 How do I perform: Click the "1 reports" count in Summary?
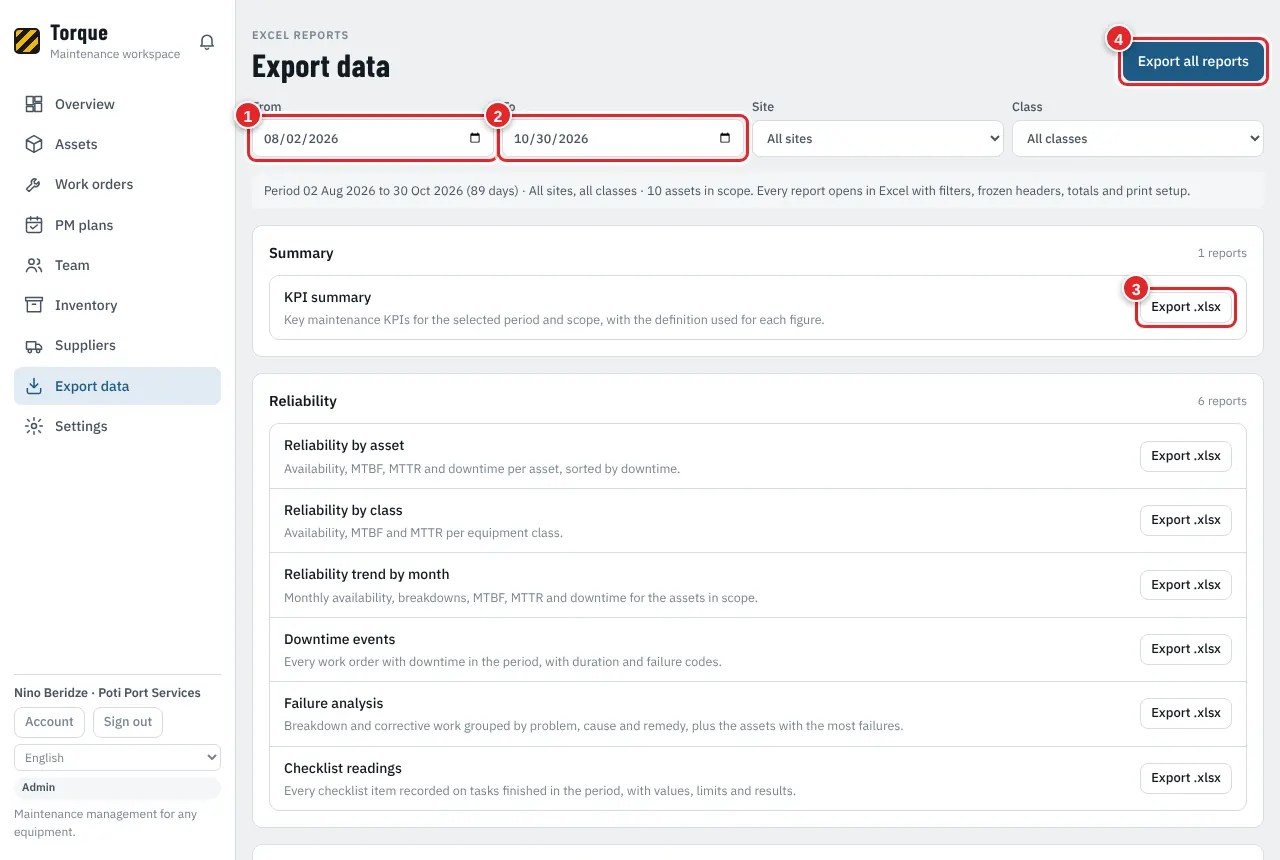[1222, 253]
